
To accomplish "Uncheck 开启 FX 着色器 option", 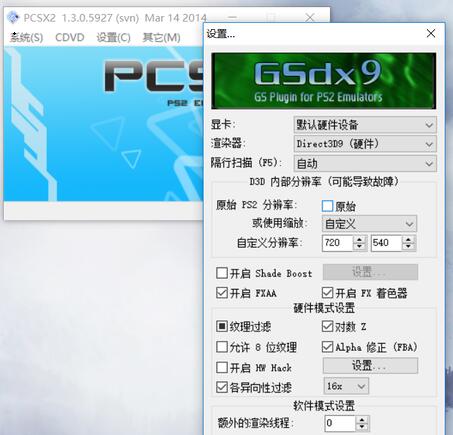I will click(327, 293).
